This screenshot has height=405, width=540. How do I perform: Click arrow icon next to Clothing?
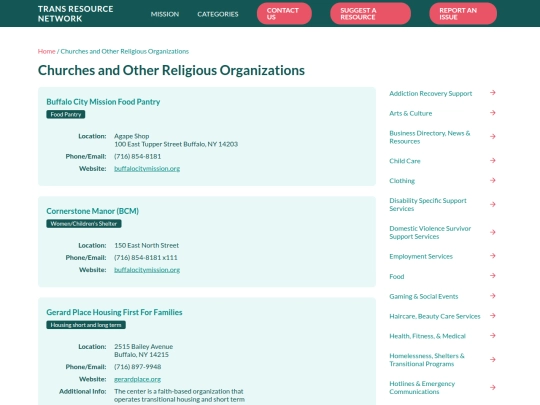[493, 180]
